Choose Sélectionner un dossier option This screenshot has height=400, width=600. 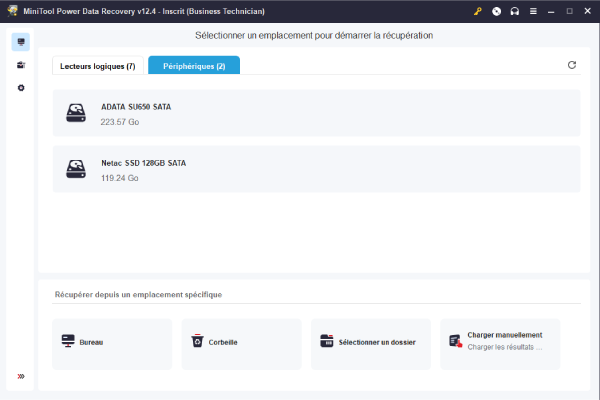[371, 344]
